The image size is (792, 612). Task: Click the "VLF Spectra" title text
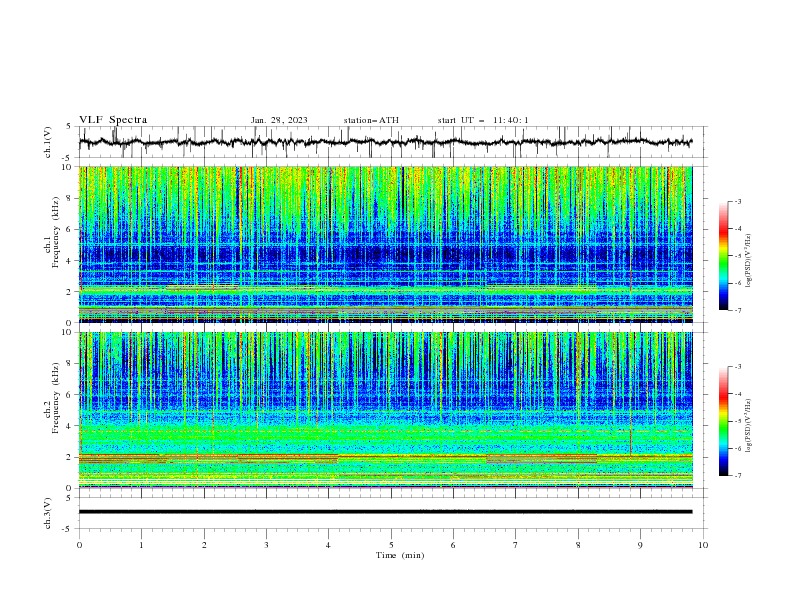pyautogui.click(x=113, y=120)
